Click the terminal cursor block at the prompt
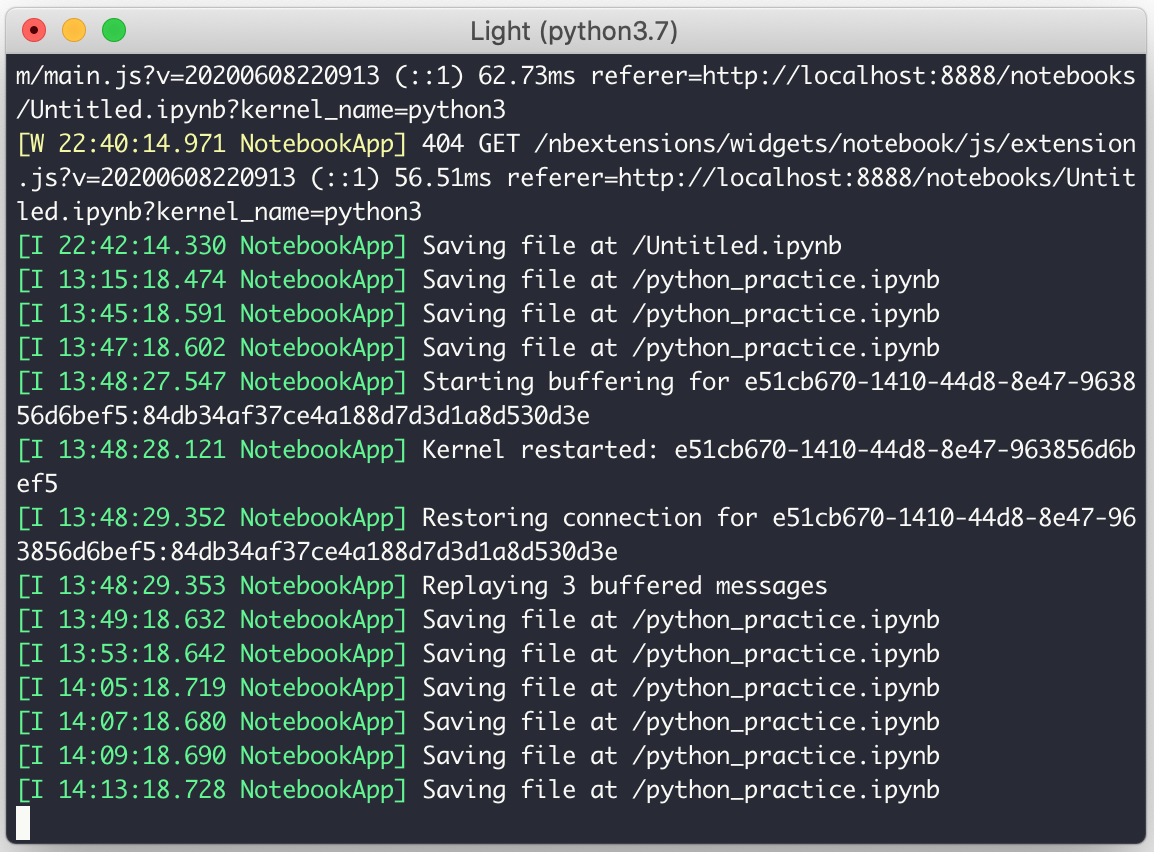 (23, 823)
